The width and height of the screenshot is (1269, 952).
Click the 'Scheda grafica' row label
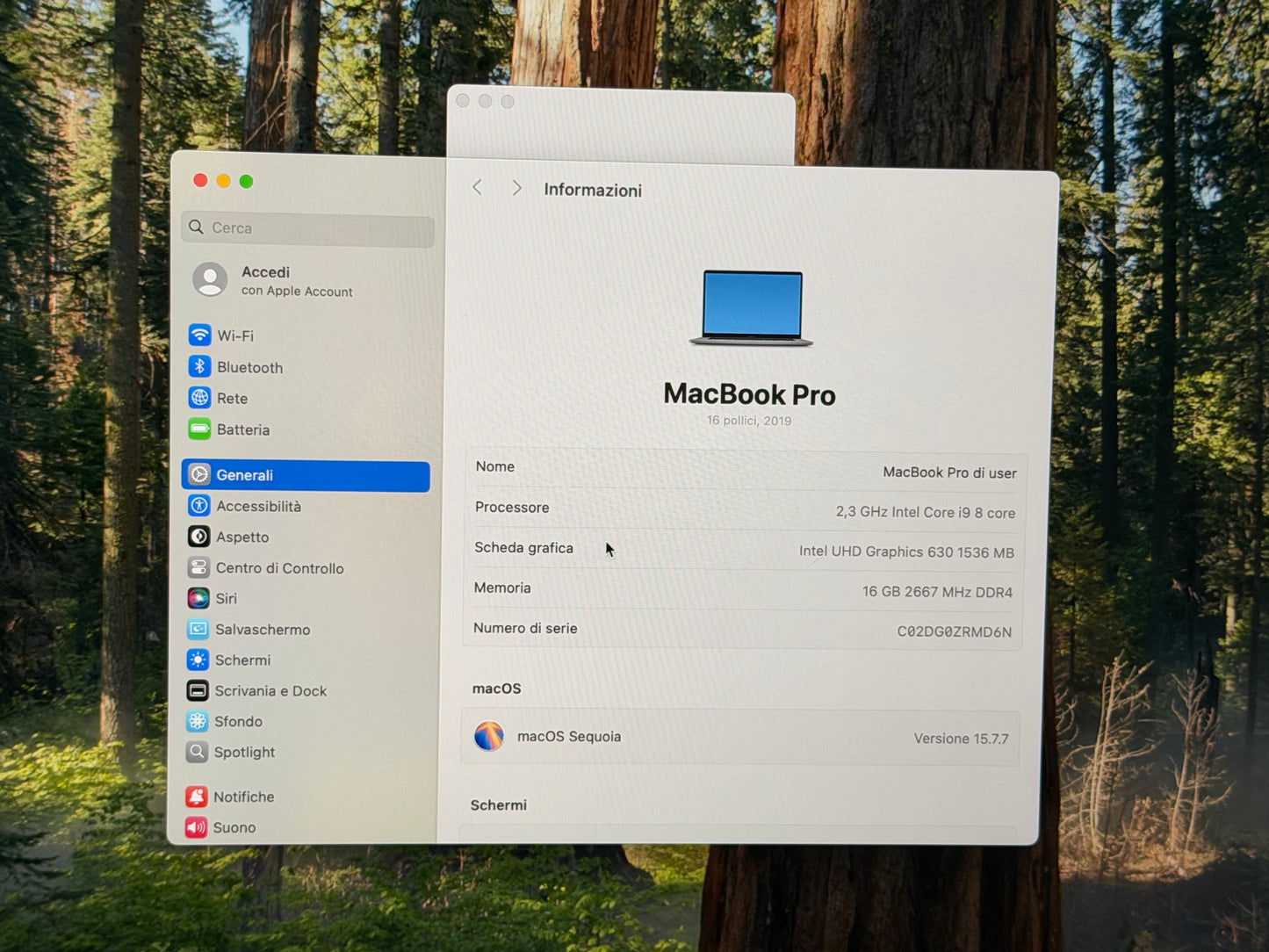point(523,547)
